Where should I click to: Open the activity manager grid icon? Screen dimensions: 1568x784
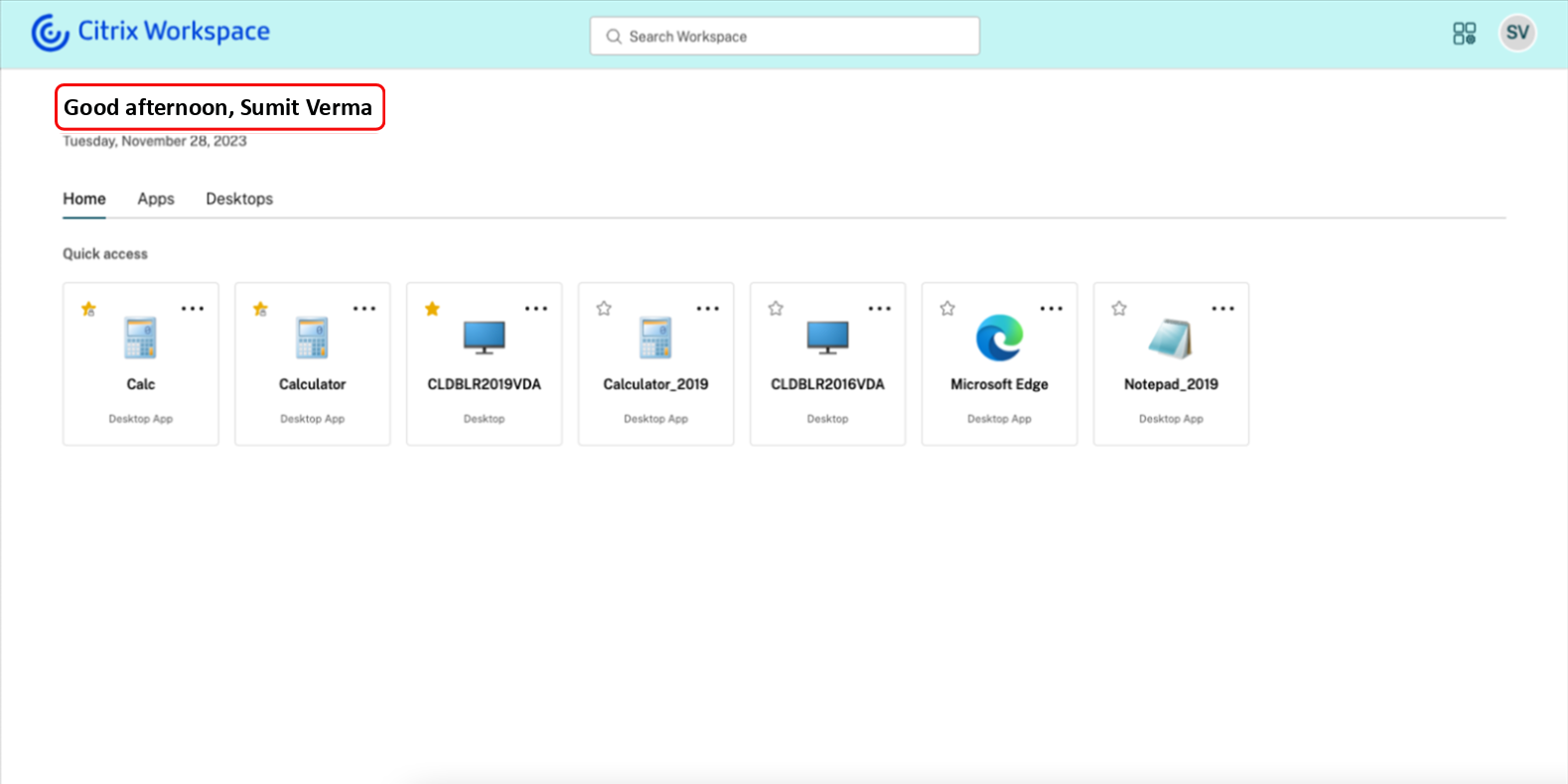(1464, 34)
